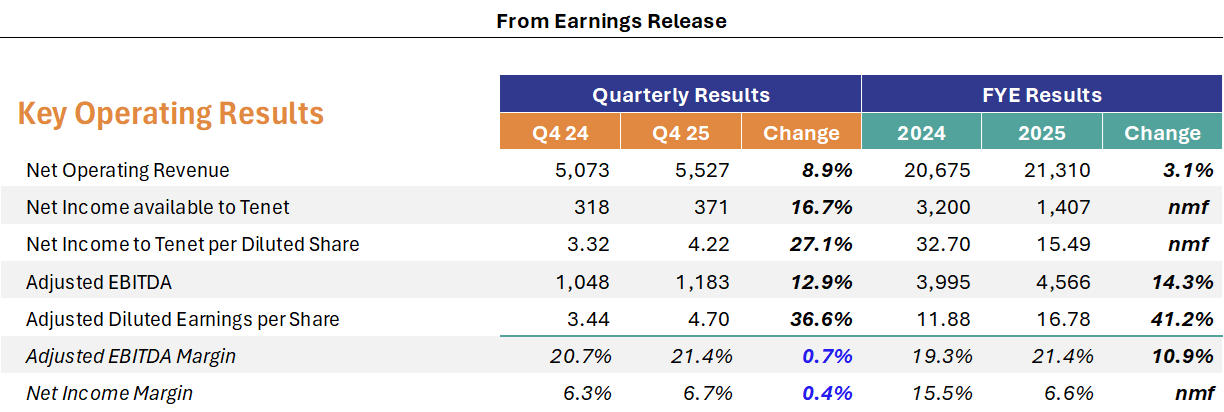
Task: Click the 'Adjusted EBITDA Margin' row label
Action: tap(131, 356)
